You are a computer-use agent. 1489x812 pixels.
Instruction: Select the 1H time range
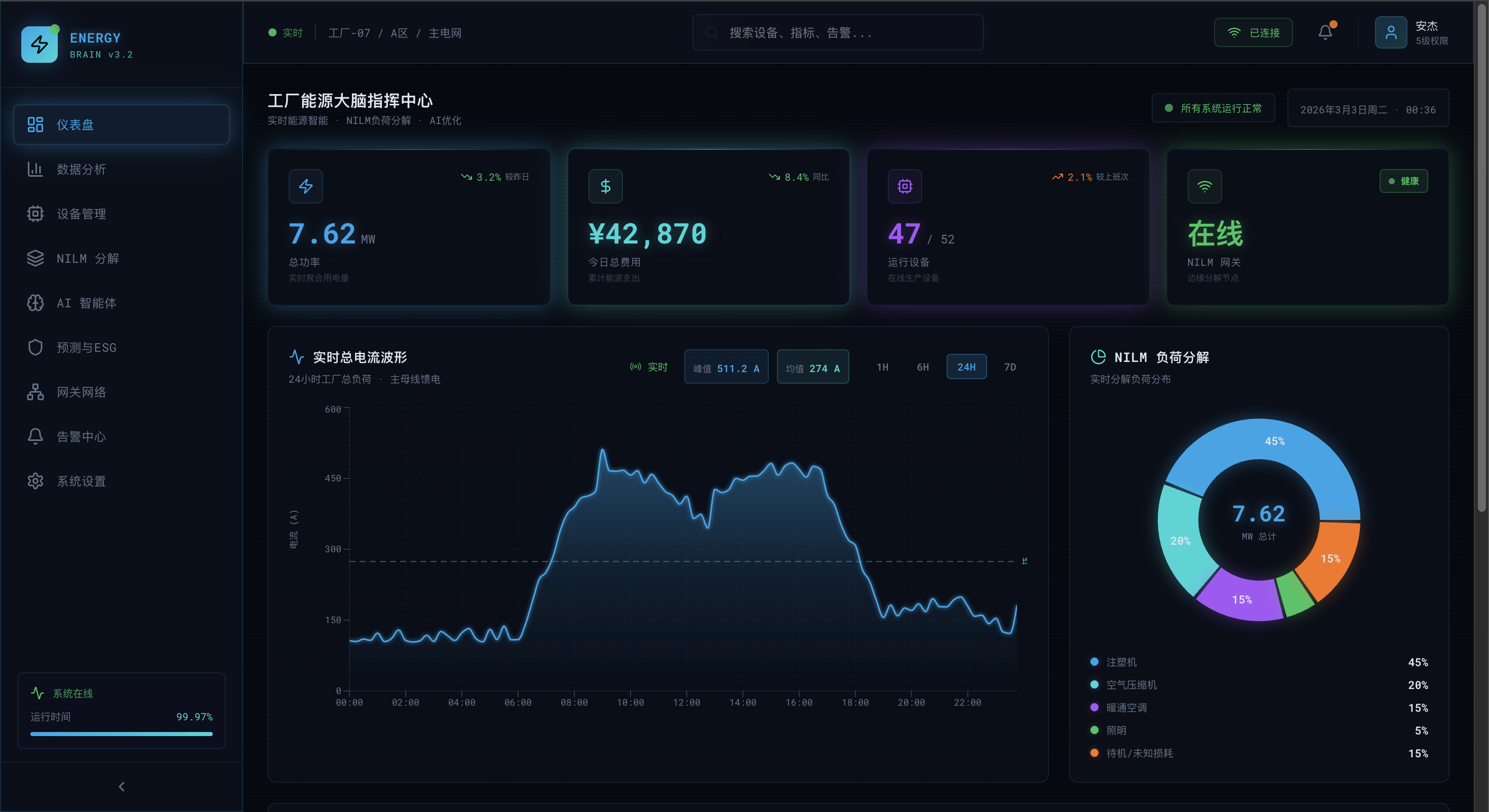(882, 367)
